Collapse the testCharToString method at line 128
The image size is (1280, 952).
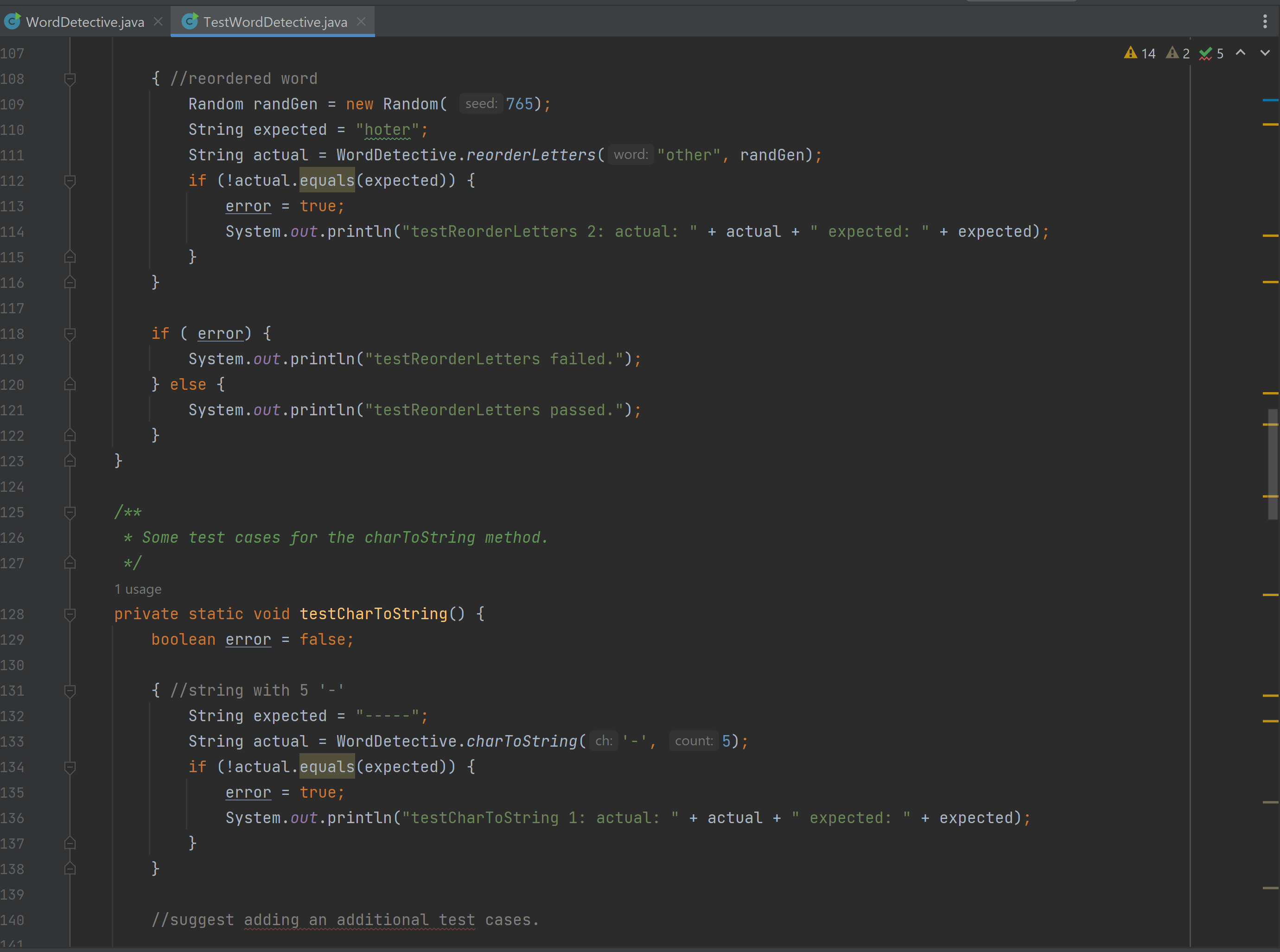coord(70,614)
